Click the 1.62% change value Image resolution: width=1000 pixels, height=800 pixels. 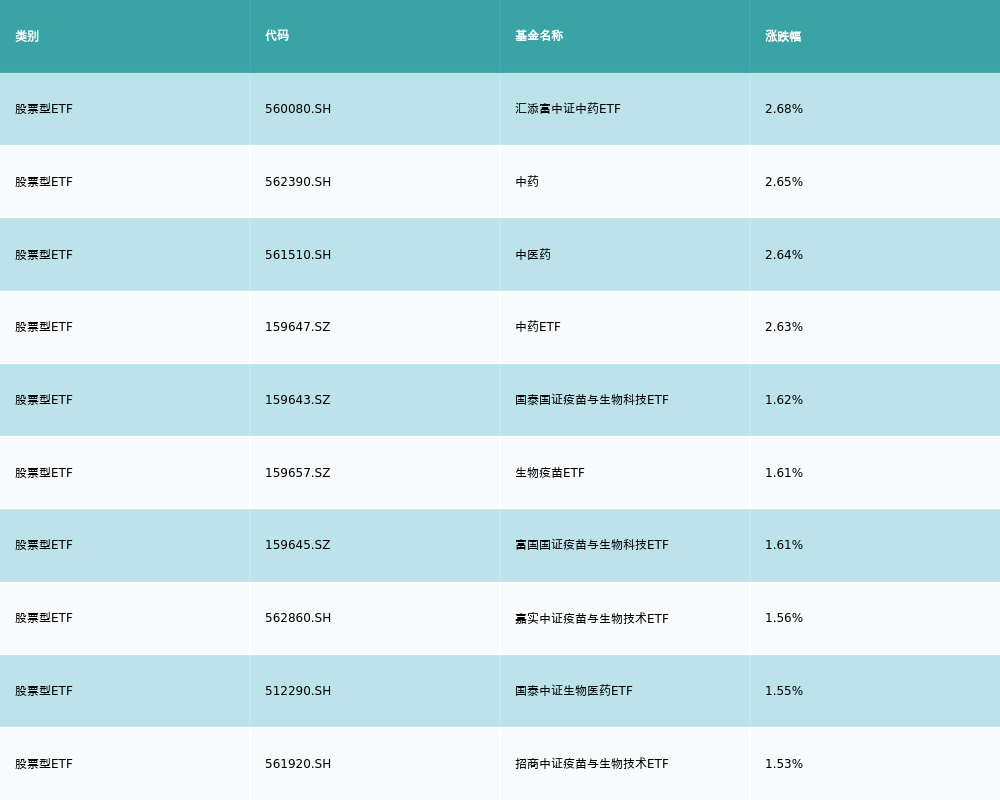click(x=784, y=400)
